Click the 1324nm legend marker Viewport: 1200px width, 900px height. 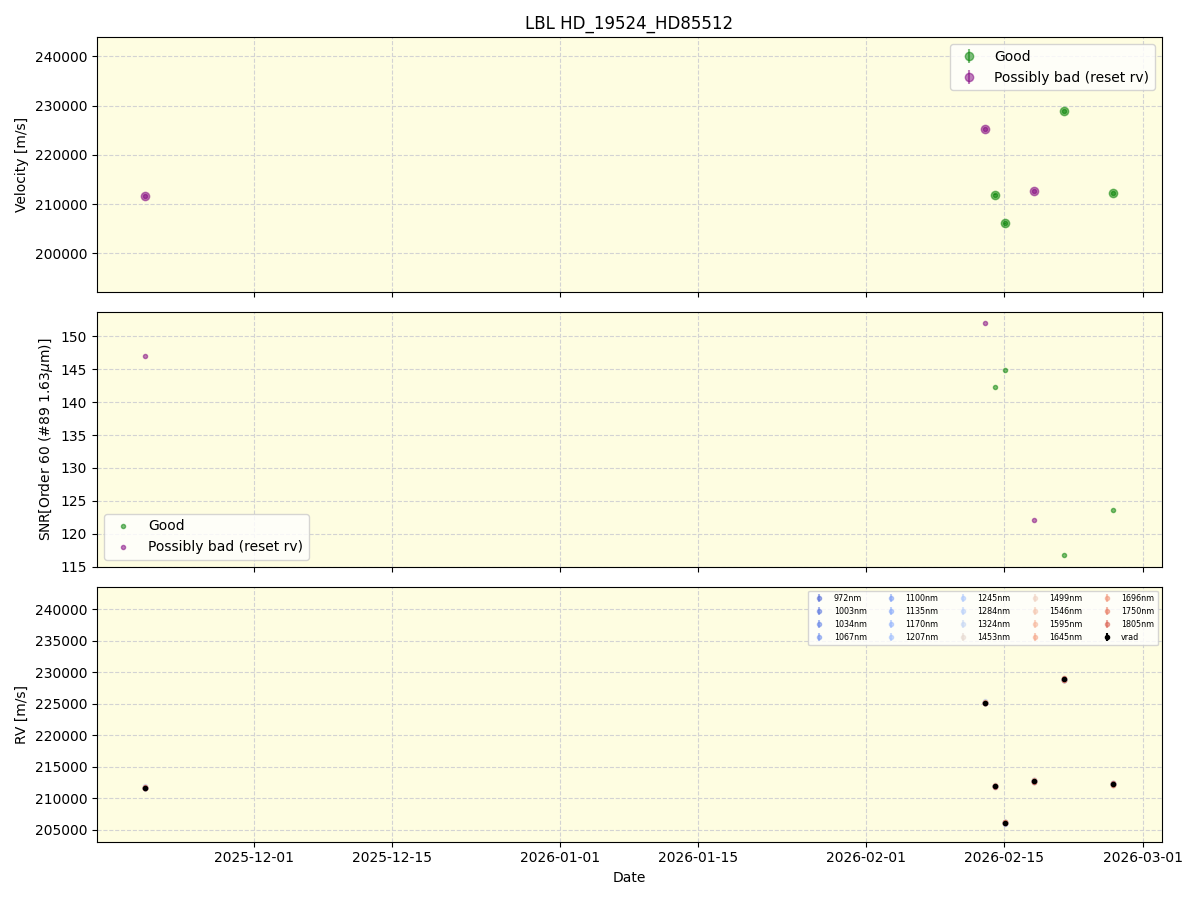click(963, 624)
